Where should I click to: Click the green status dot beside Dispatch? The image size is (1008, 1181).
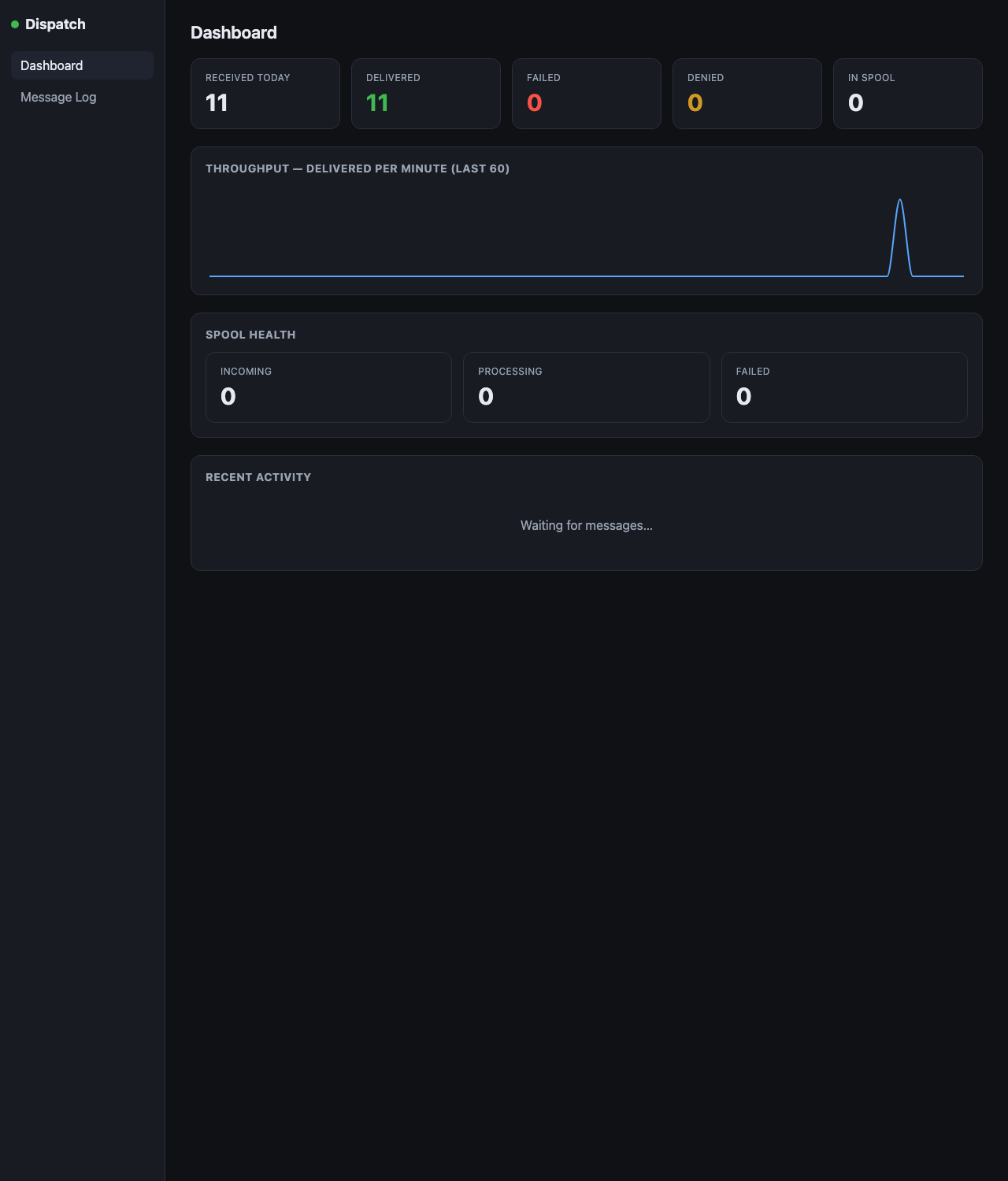click(15, 24)
